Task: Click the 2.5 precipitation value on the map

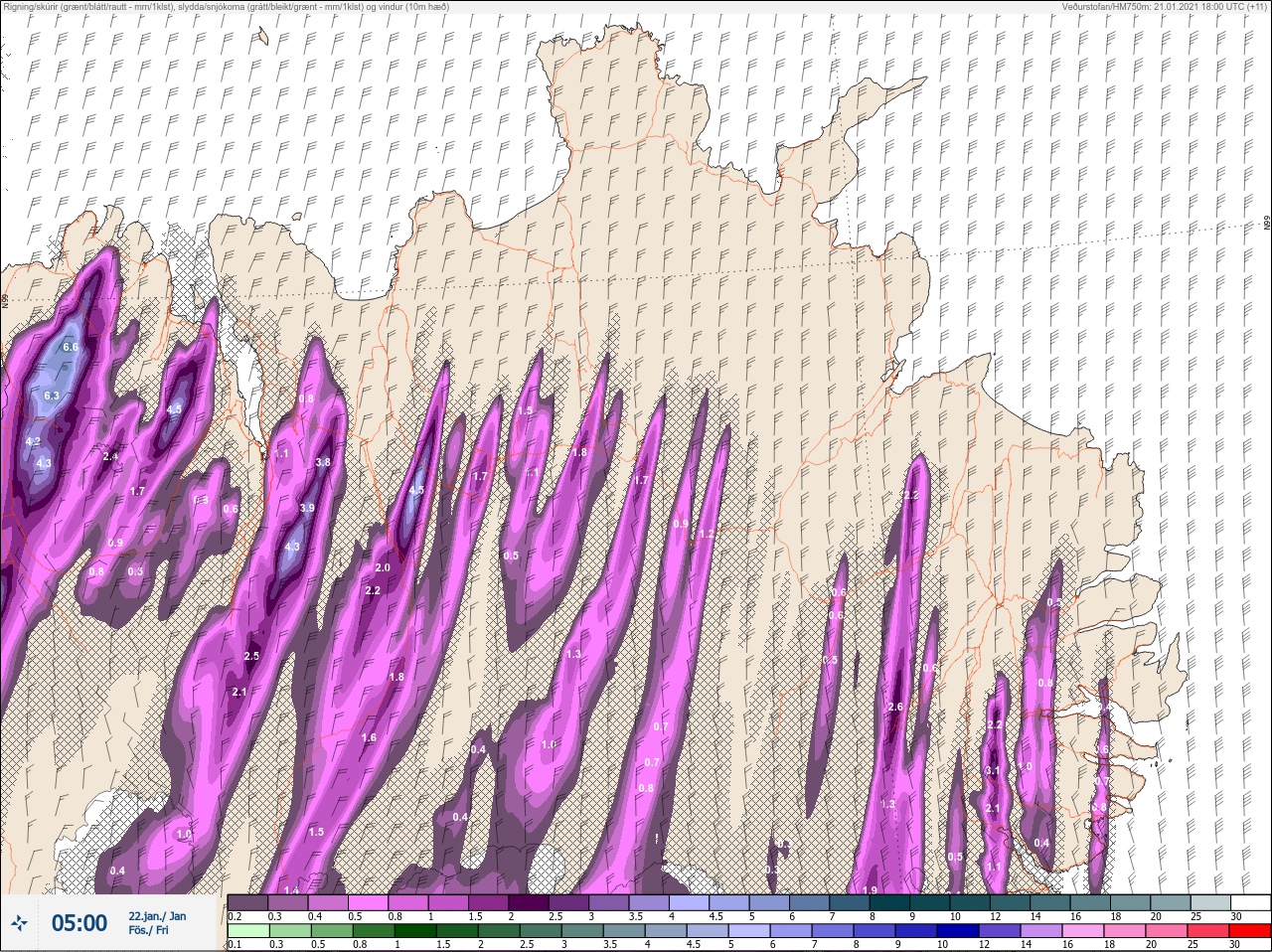Action: [251, 657]
